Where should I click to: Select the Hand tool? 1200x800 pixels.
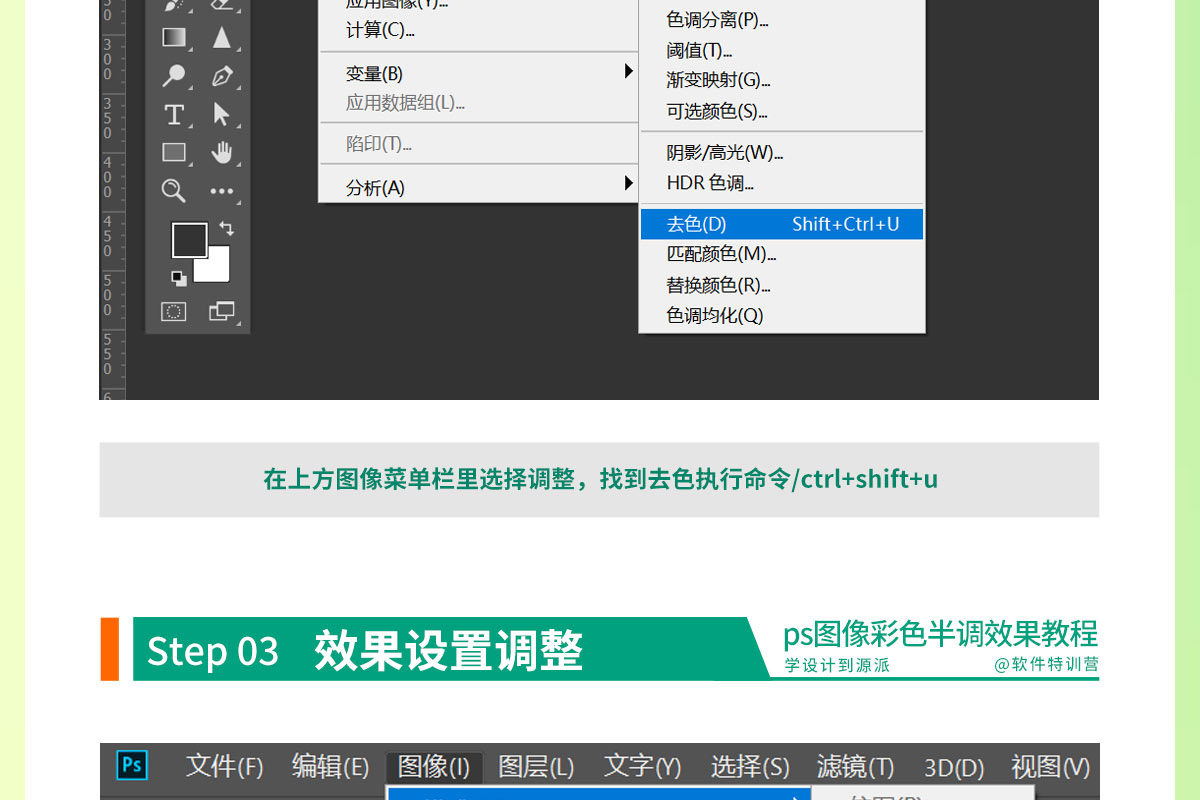[x=222, y=153]
